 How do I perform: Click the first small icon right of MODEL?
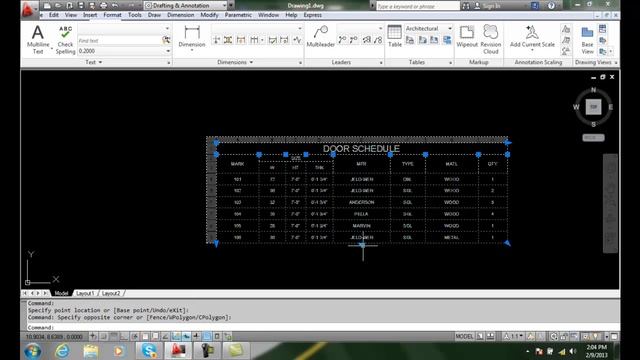tap(480, 336)
